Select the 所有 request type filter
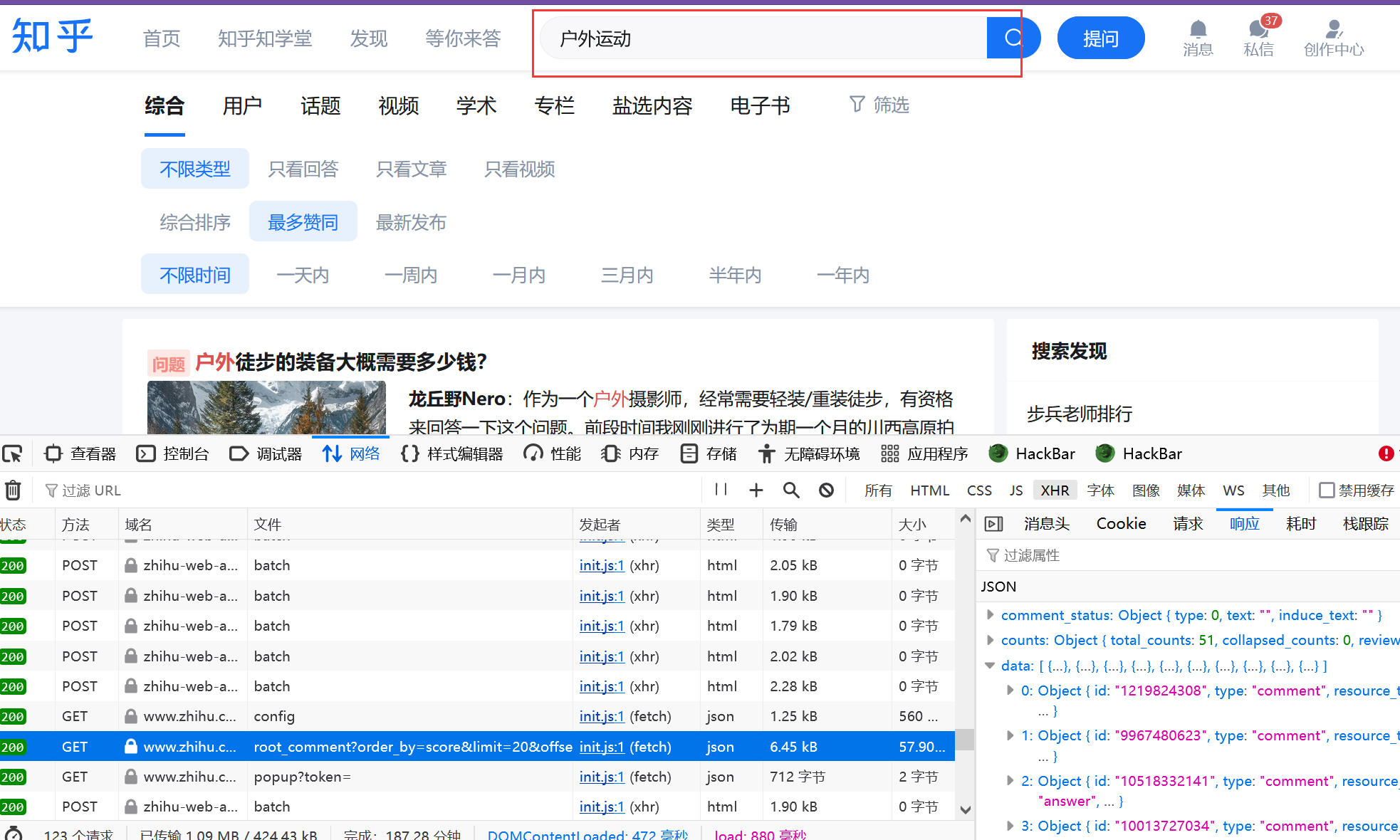 click(878, 490)
